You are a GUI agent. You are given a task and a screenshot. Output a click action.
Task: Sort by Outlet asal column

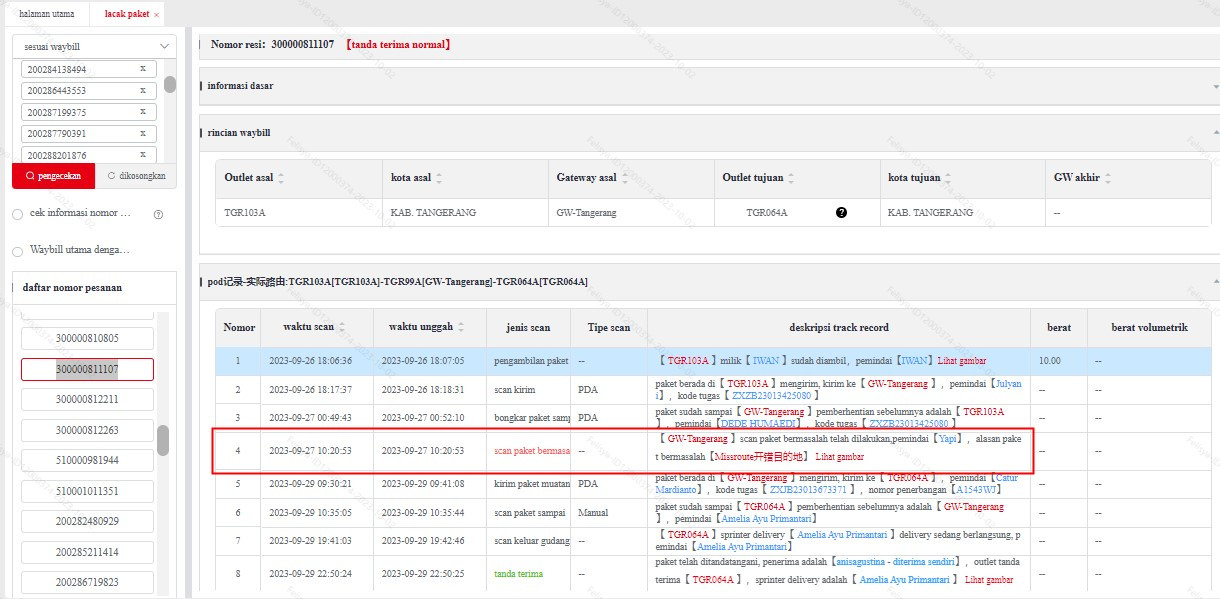[281, 178]
